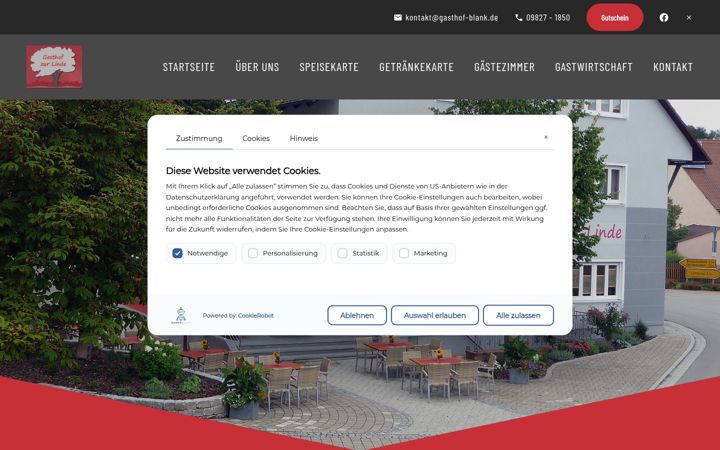This screenshot has width=720, height=450.
Task: Open the Facebook page icon
Action: [x=664, y=17]
